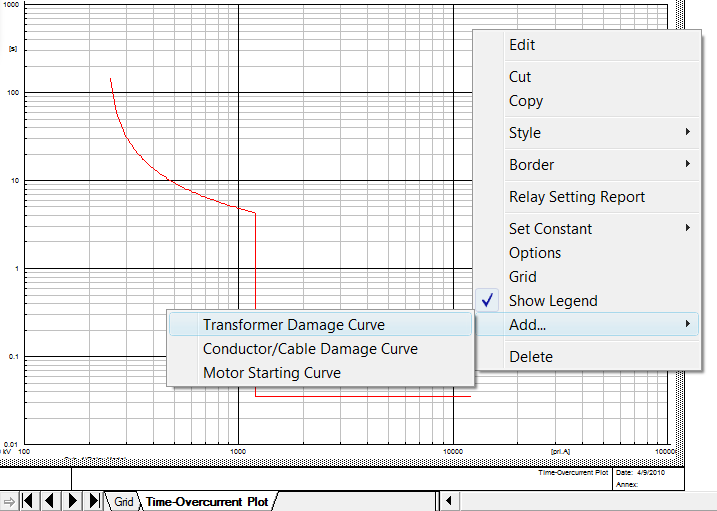Click Edit in the context menu

[x=522, y=45]
